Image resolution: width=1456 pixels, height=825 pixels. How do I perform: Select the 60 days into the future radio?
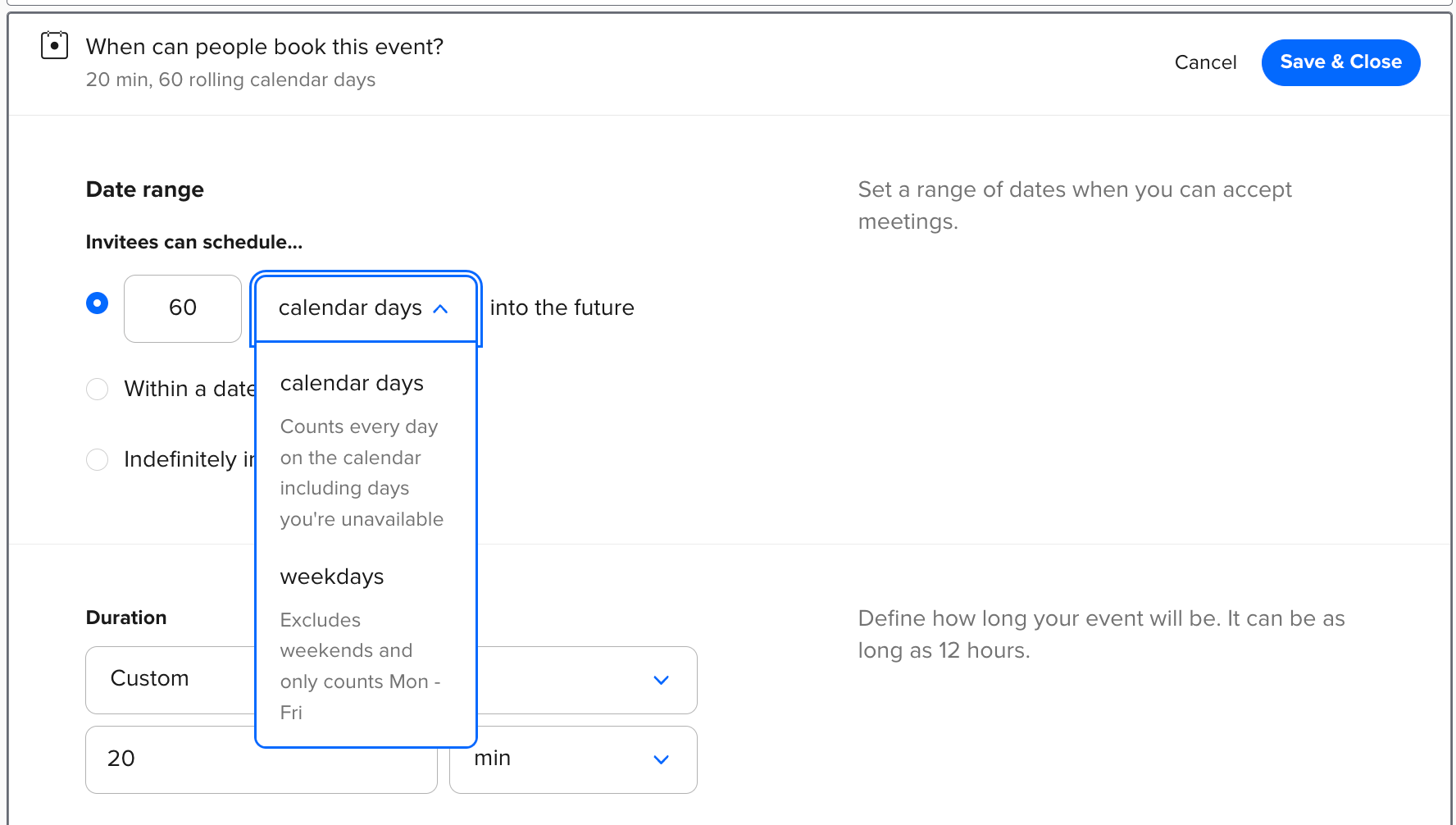click(x=97, y=303)
